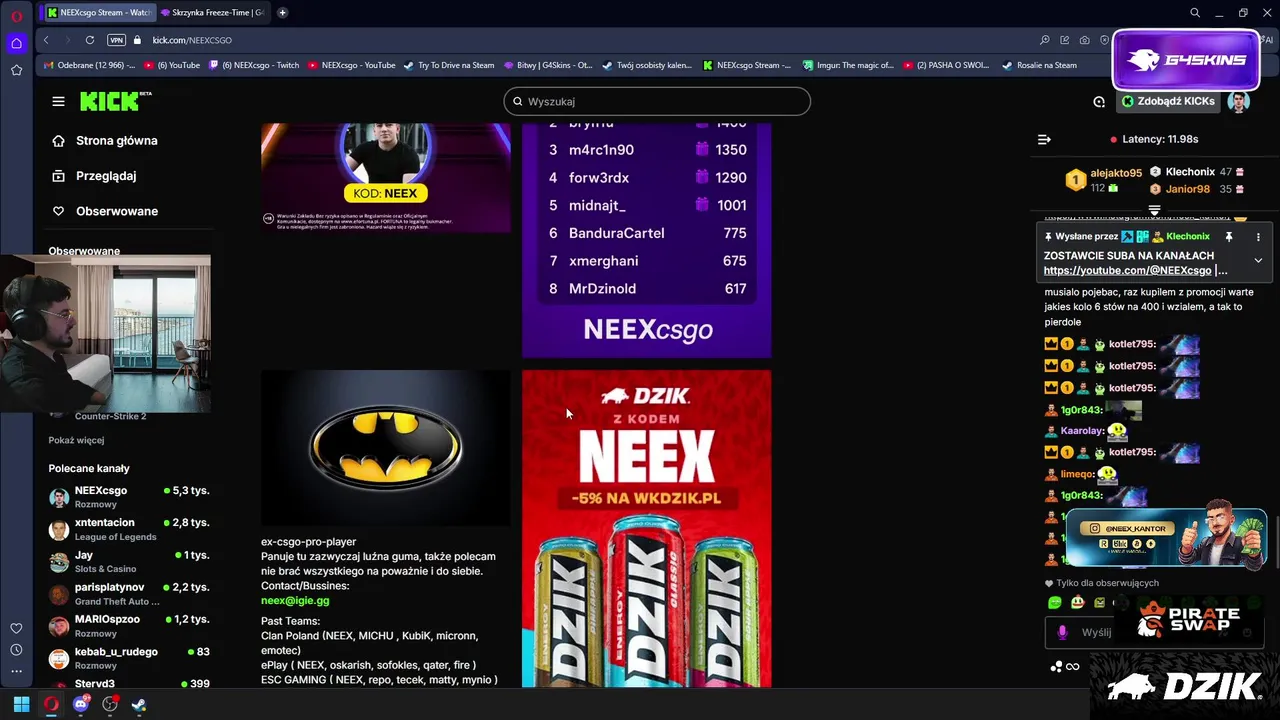Open NEEXcsgo recommended channel
This screenshot has width=1280, height=720.
(x=128, y=497)
